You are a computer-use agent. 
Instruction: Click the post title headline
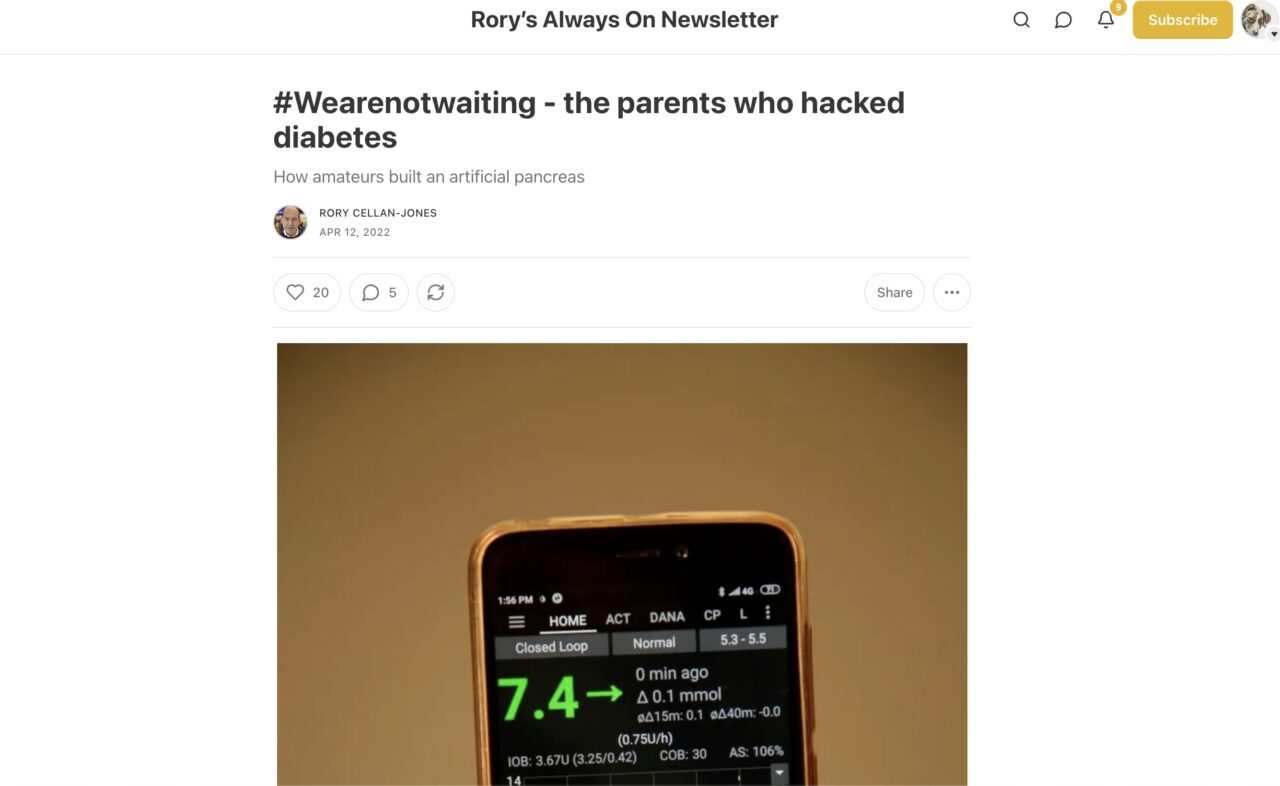[x=589, y=119]
